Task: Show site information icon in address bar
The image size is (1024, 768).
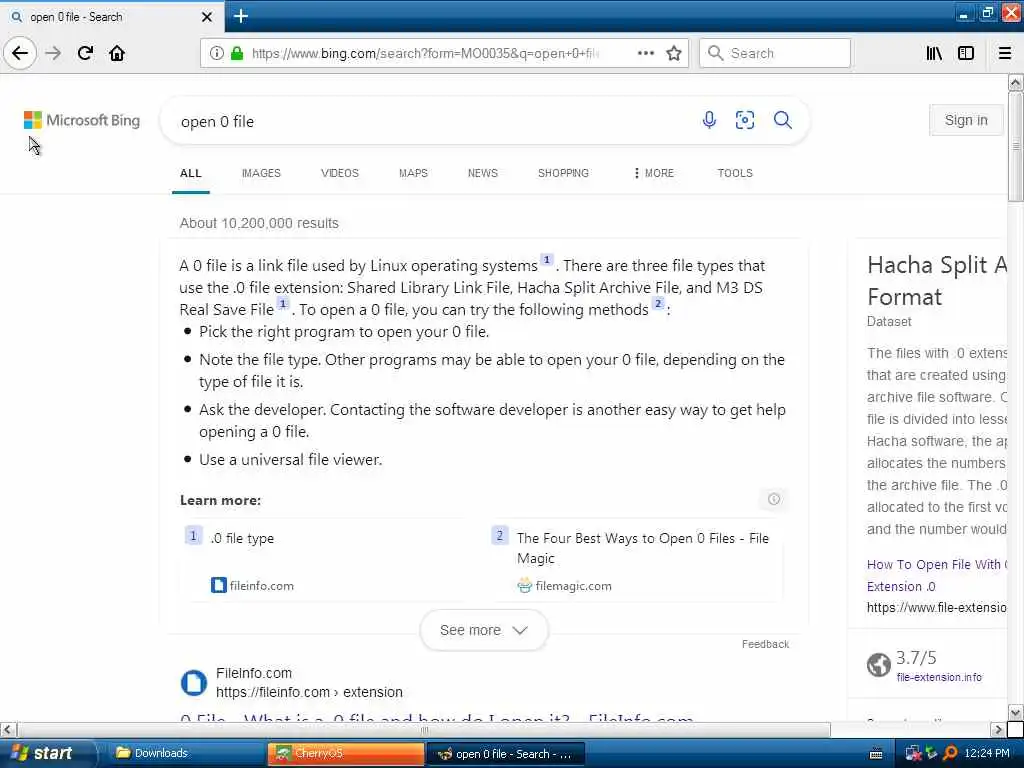Action: (x=216, y=53)
